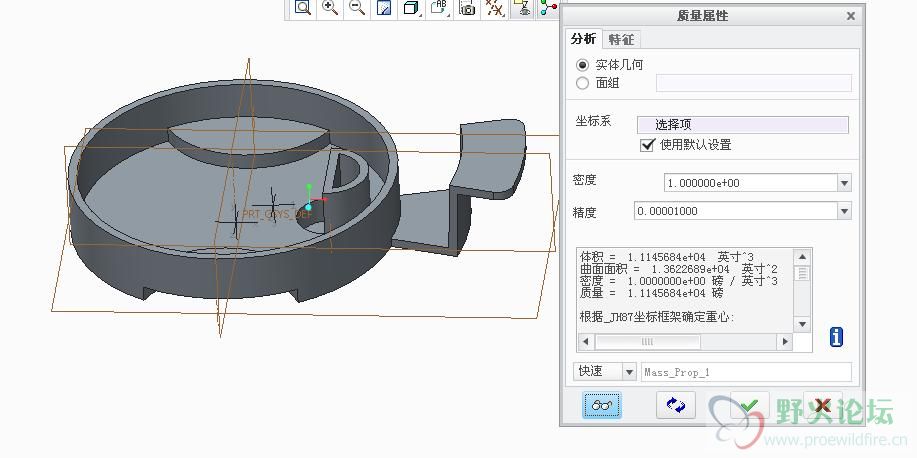Click the 曲面面积 result line
Image resolution: width=917 pixels, height=458 pixels.
pos(678,269)
